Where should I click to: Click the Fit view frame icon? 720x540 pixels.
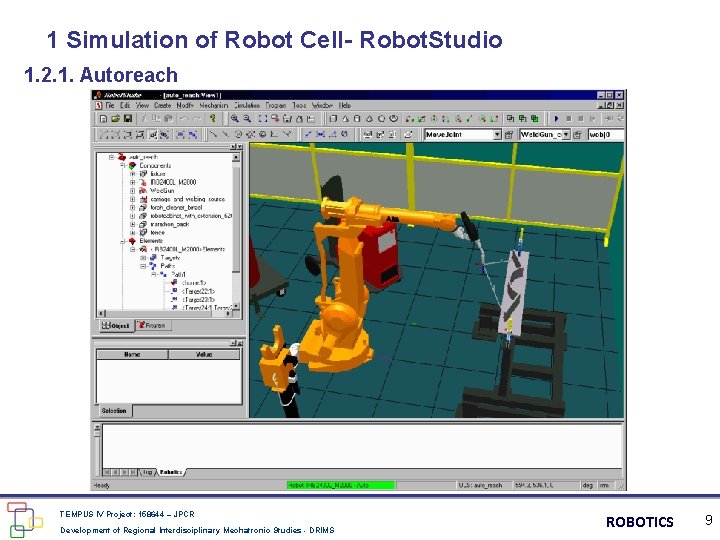pos(263,119)
